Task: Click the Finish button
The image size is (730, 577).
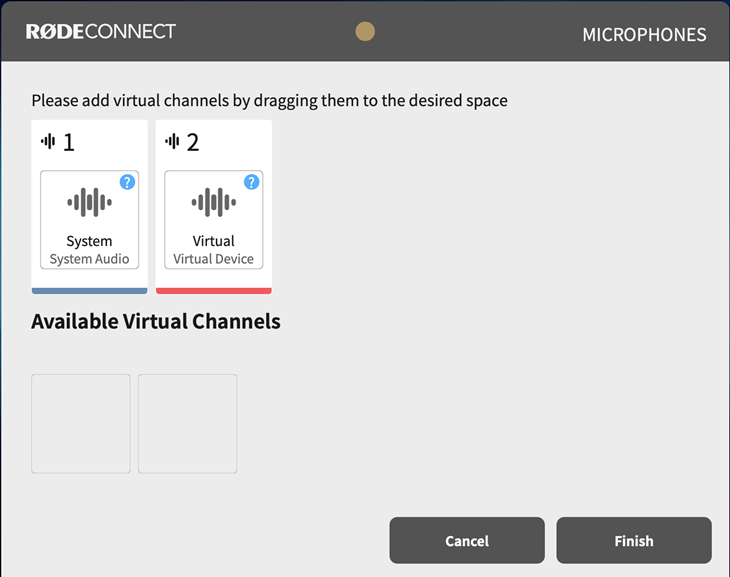Action: click(634, 540)
